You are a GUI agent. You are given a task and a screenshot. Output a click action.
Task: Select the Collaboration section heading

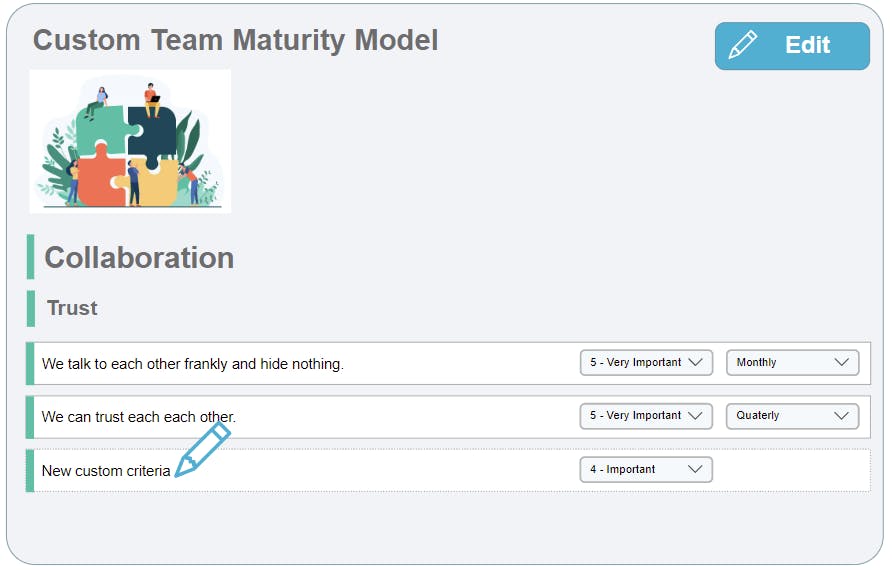(x=139, y=258)
